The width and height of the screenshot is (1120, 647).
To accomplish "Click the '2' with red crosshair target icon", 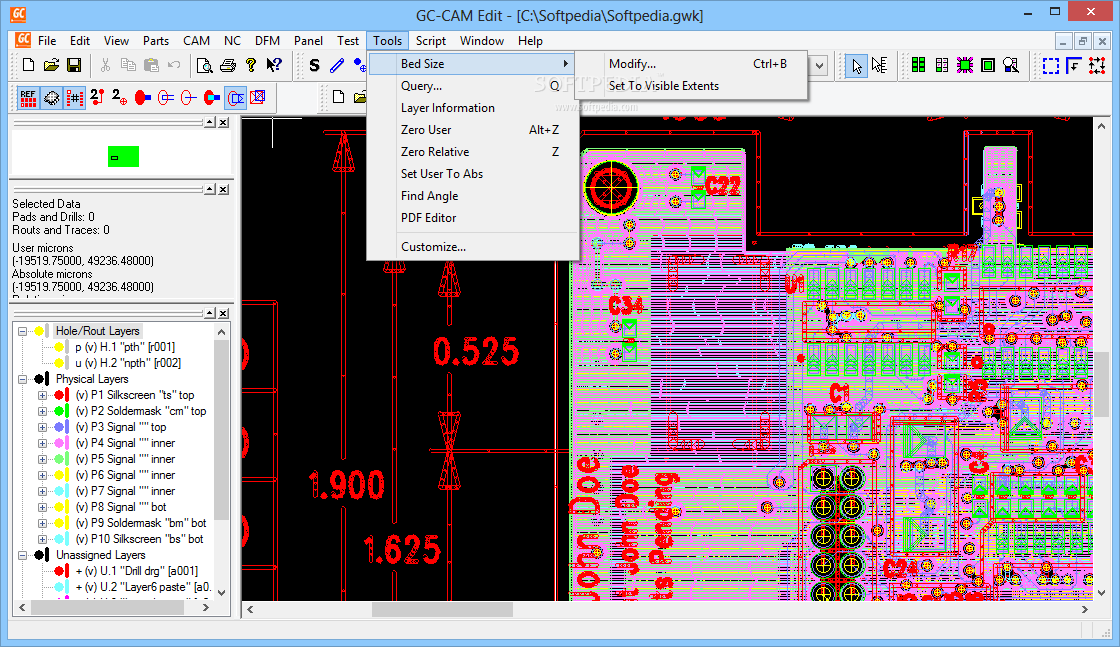I will pyautogui.click(x=120, y=97).
